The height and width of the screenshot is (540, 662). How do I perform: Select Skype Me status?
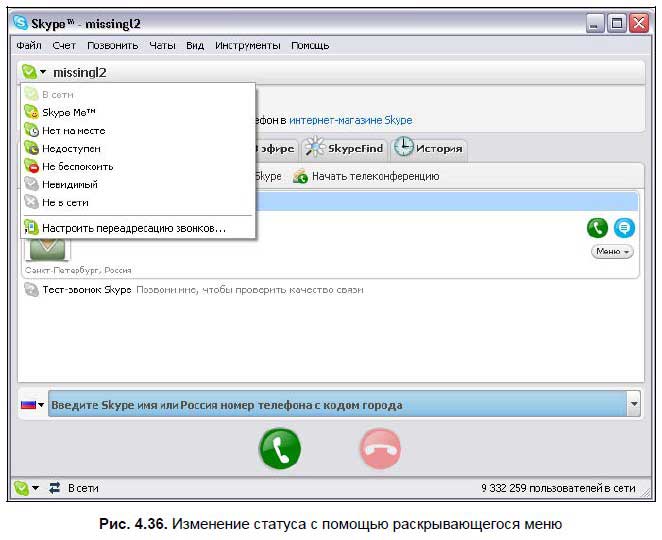click(x=68, y=112)
